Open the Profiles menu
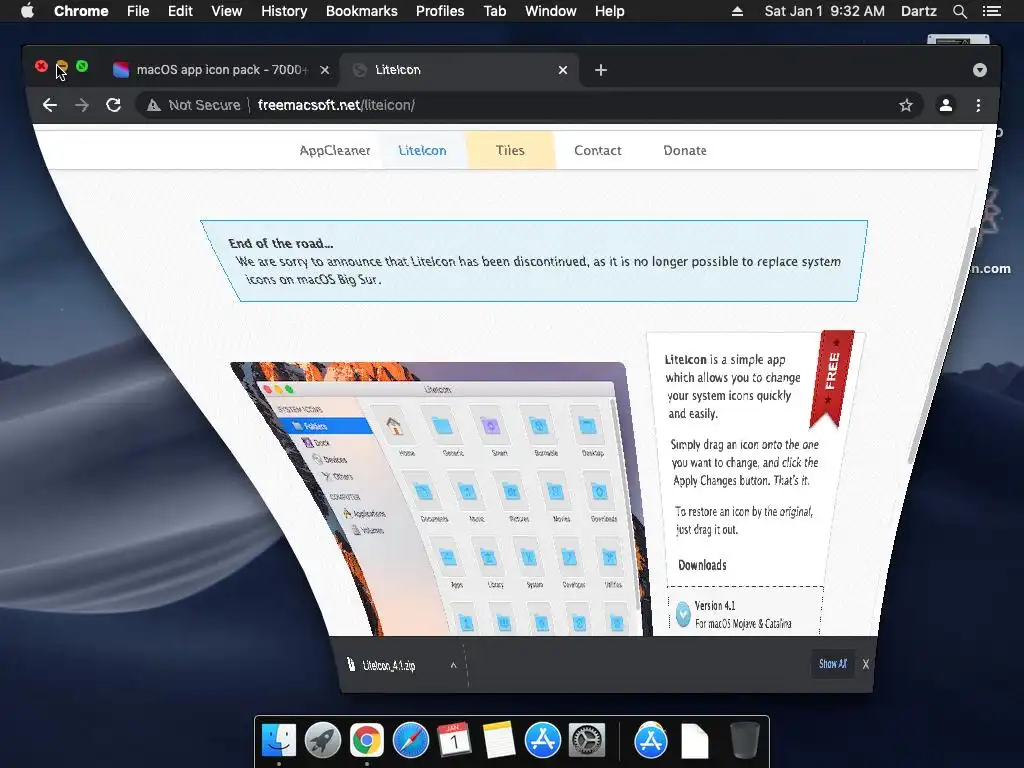This screenshot has height=768, width=1024. tap(440, 11)
